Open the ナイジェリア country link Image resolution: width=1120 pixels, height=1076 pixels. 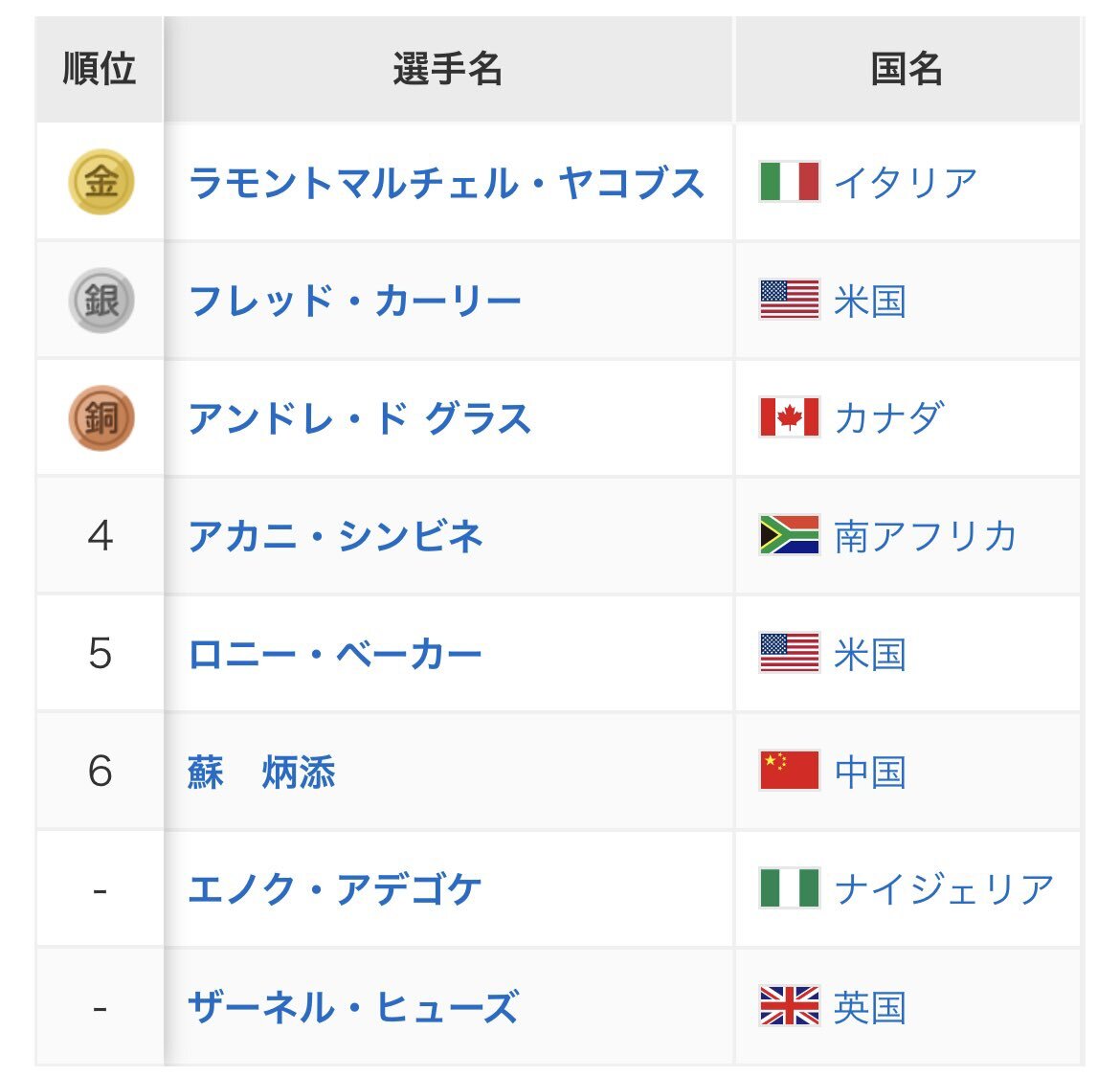pyautogui.click(x=944, y=889)
